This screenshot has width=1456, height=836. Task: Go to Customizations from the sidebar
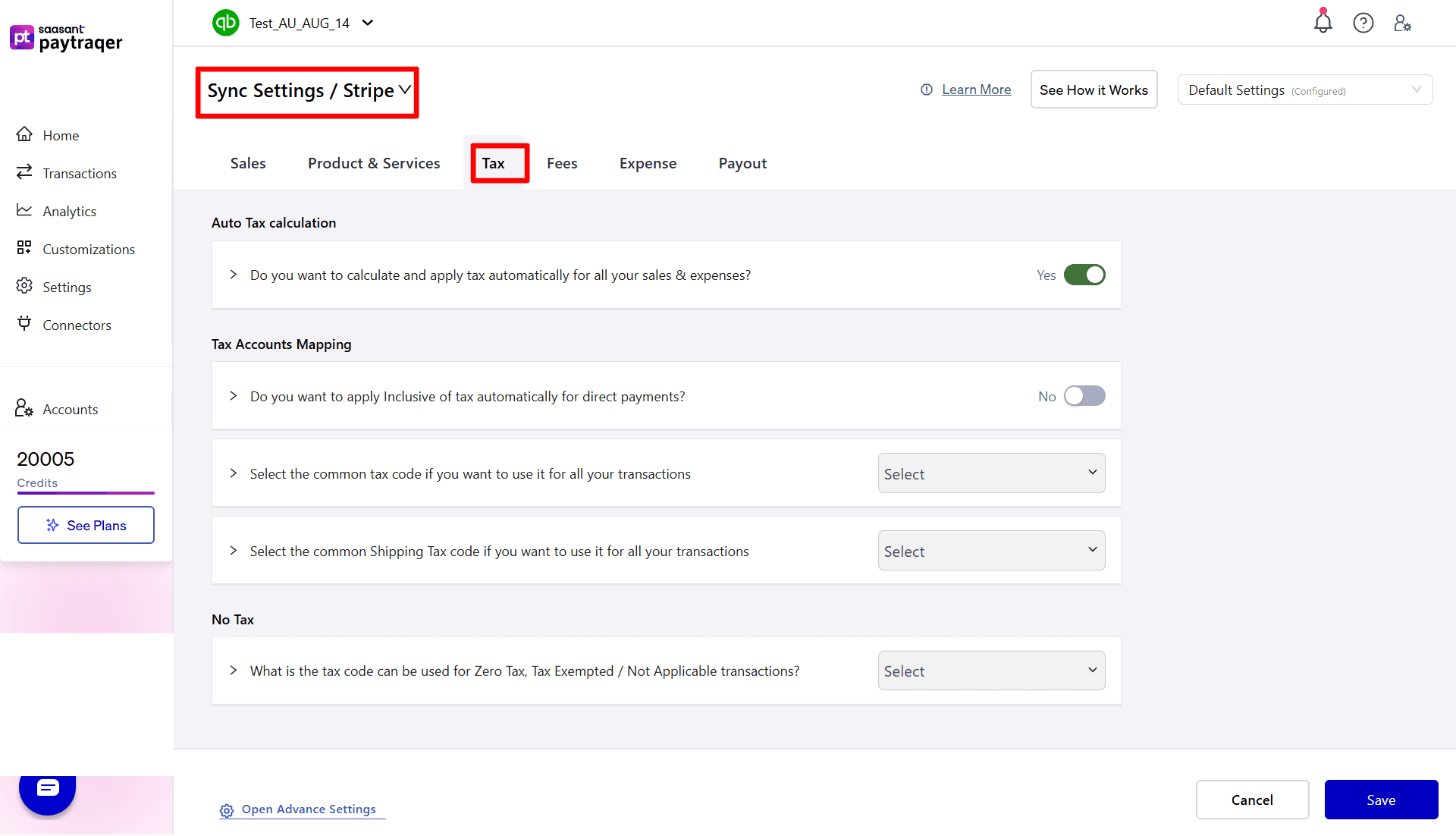tap(89, 249)
